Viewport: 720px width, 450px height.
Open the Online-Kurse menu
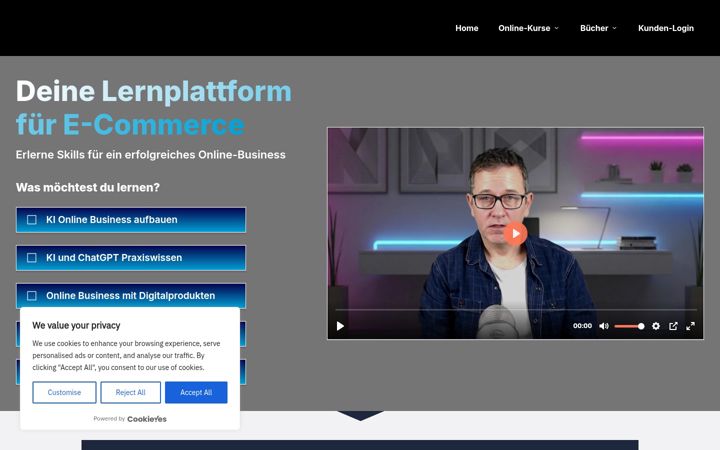pyautogui.click(x=524, y=28)
